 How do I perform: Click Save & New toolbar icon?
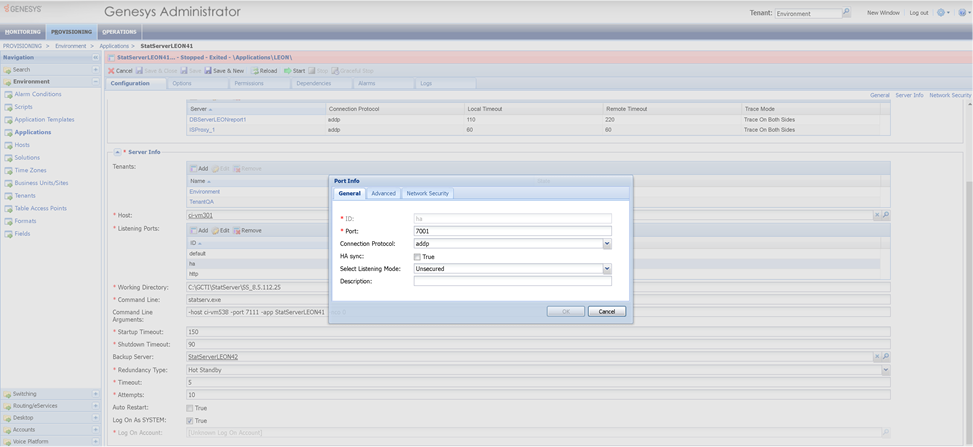pos(208,71)
